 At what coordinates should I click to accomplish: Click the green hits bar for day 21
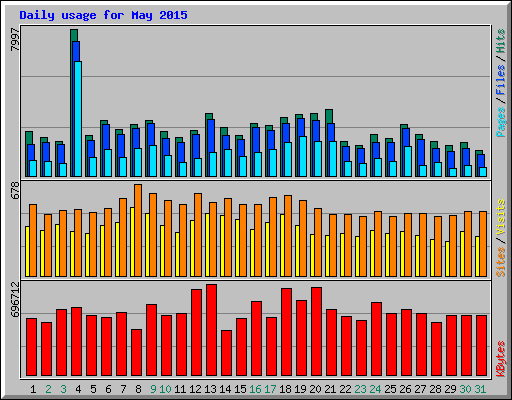click(329, 116)
